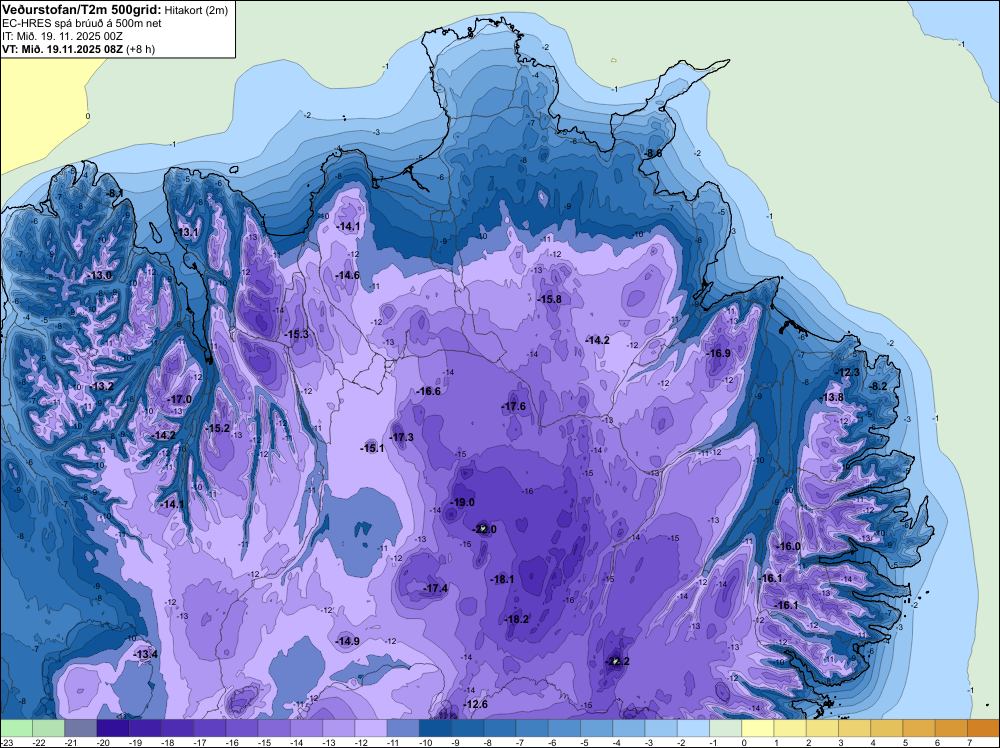1000x748 pixels.
Task: Click the -12.3 temperature value
Action: pos(848,372)
